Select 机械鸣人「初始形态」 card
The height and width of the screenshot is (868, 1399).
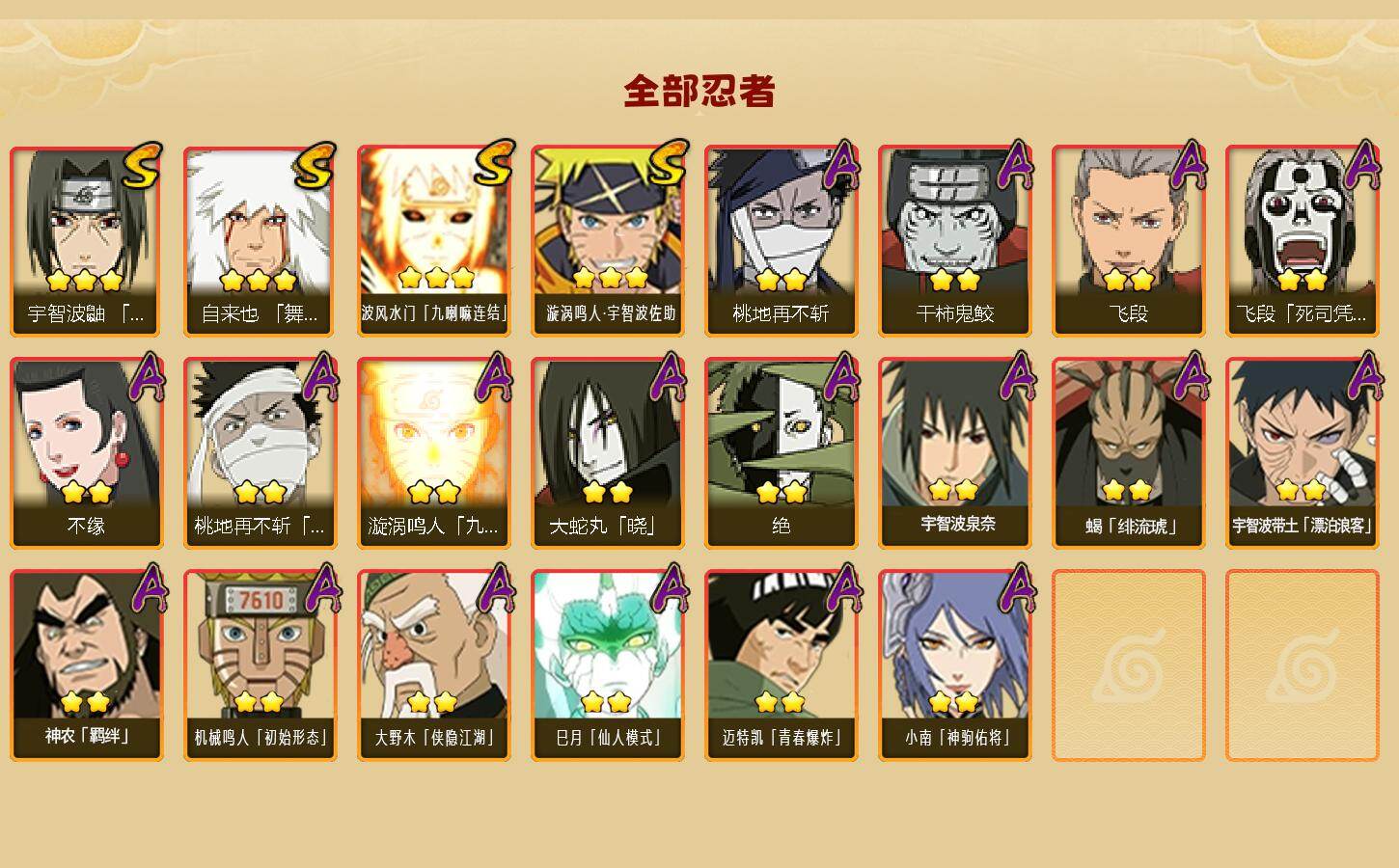tap(261, 665)
